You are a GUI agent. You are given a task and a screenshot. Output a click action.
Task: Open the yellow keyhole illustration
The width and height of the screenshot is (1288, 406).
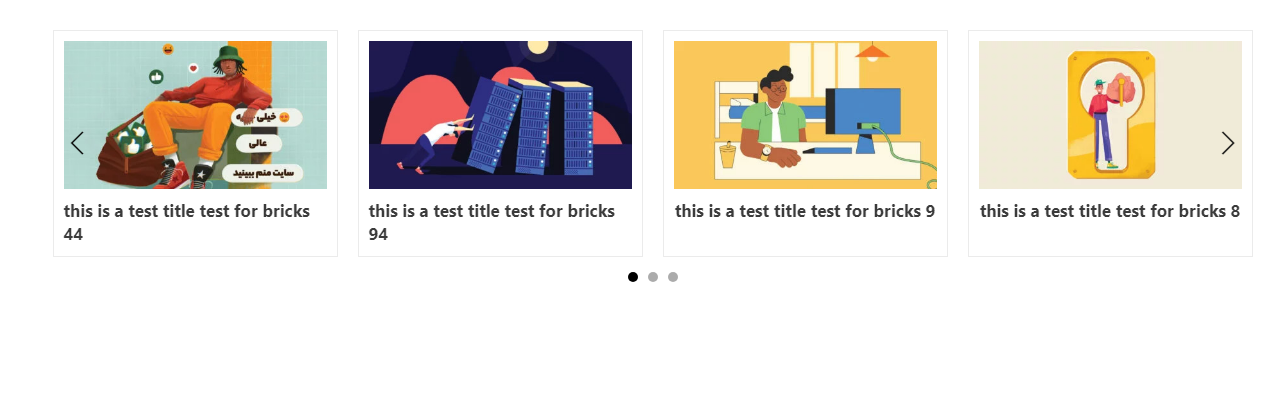1110,115
